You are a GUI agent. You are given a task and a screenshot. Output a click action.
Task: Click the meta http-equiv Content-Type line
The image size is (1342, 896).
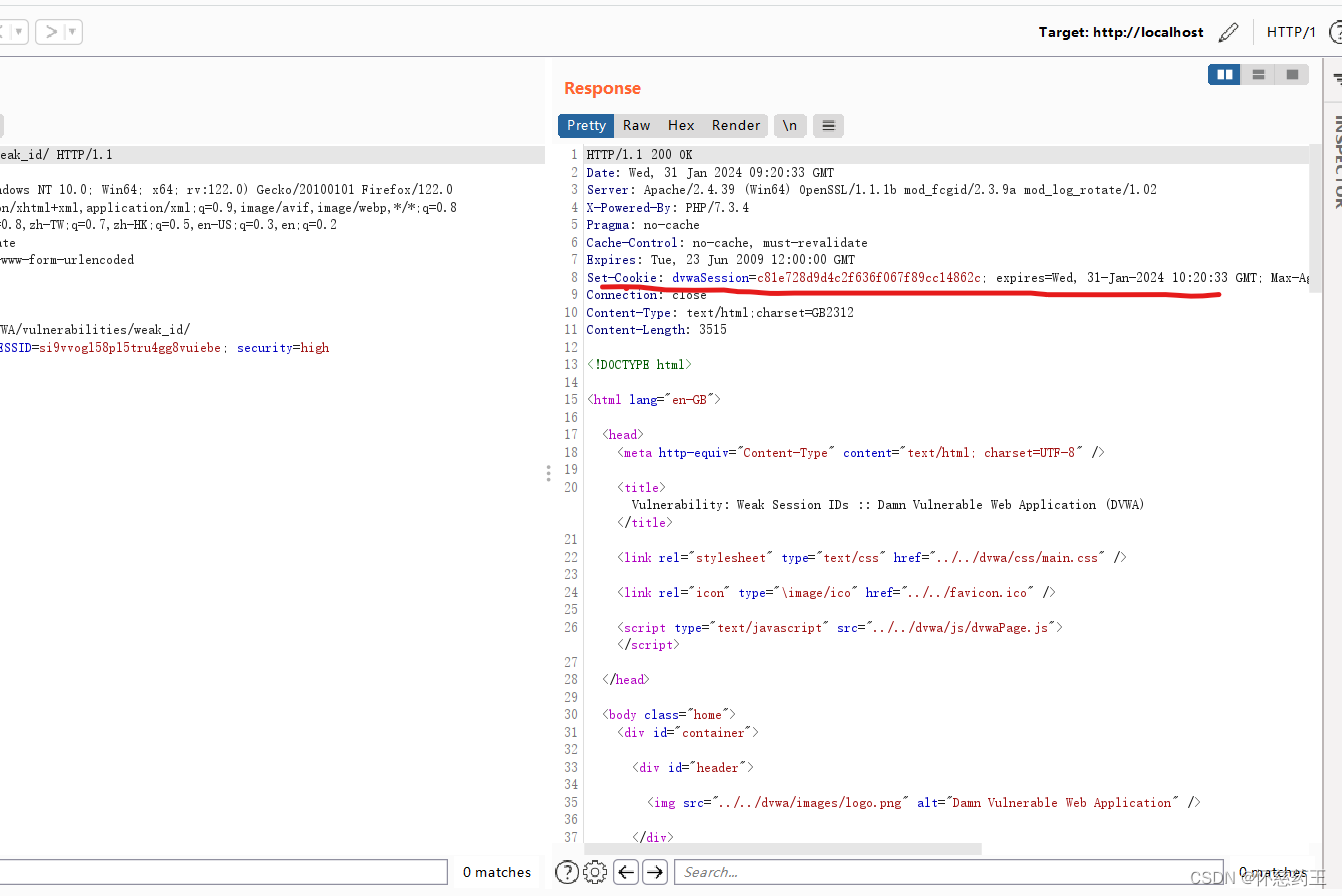[x=861, y=452]
